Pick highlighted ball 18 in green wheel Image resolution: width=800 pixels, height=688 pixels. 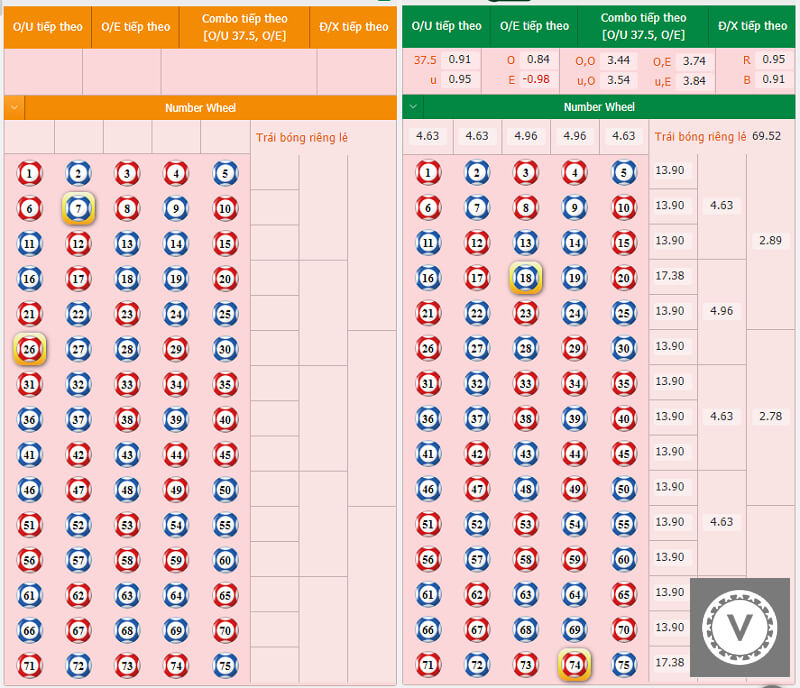(526, 278)
